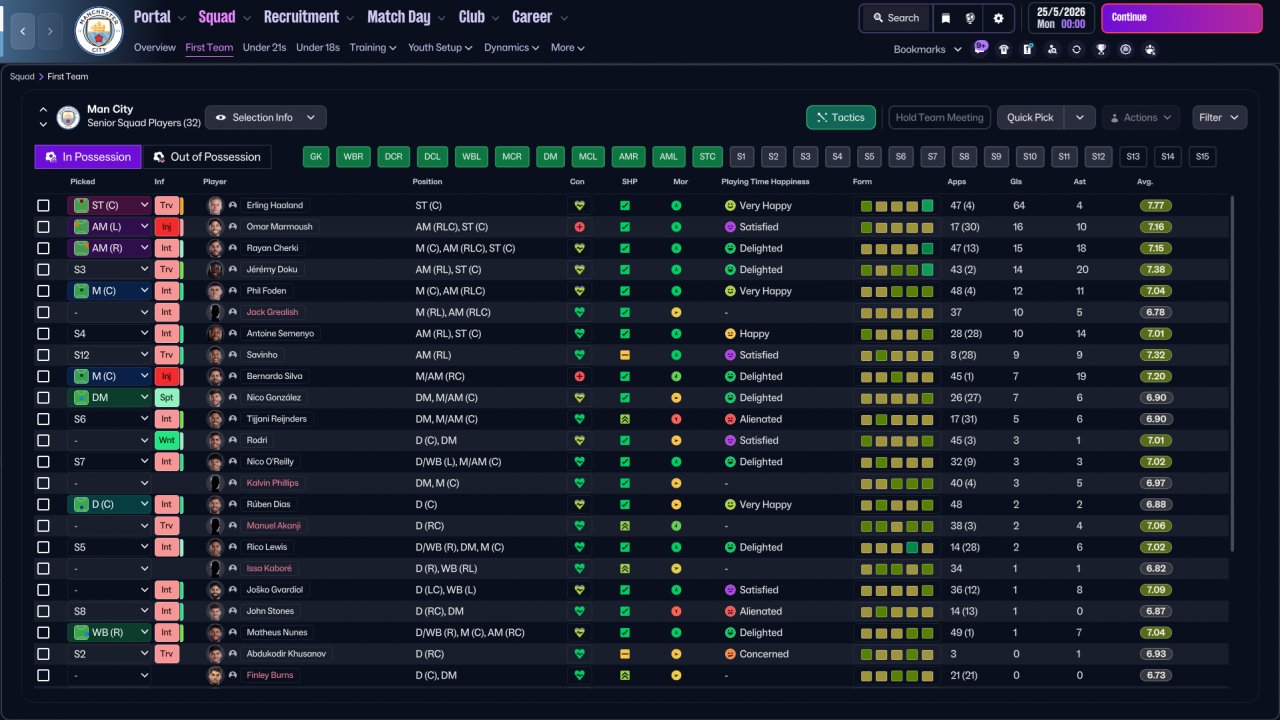The image size is (1280, 720).
Task: Click the paw print icon shortcut
Action: click(x=1150, y=49)
